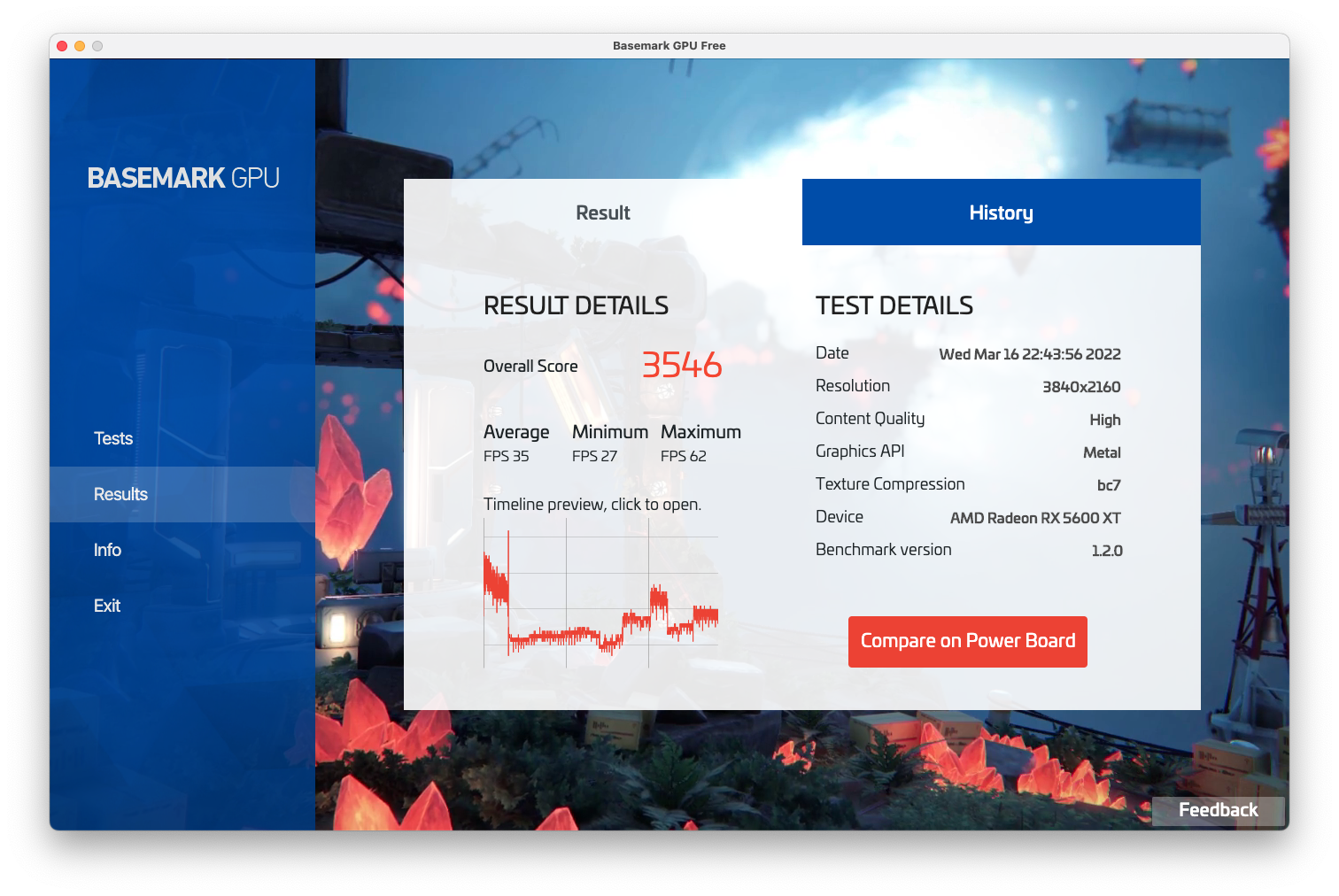Click the BASEMARK GPU logo
Image resolution: width=1339 pixels, height=896 pixels.
pyautogui.click(x=183, y=178)
